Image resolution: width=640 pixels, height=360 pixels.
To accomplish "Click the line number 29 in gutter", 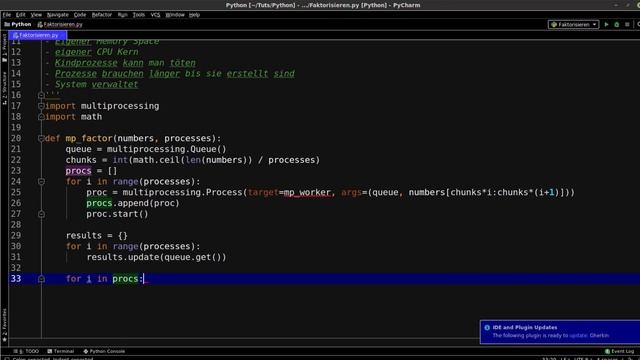I will (x=16, y=236).
